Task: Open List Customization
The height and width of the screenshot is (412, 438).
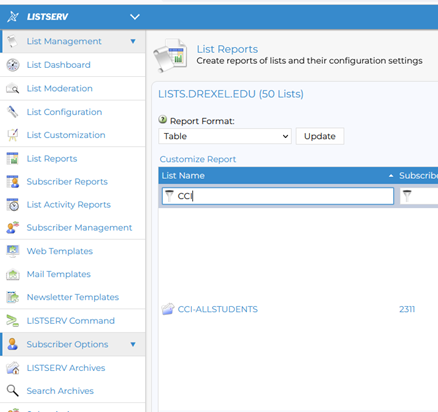Action: tap(66, 135)
